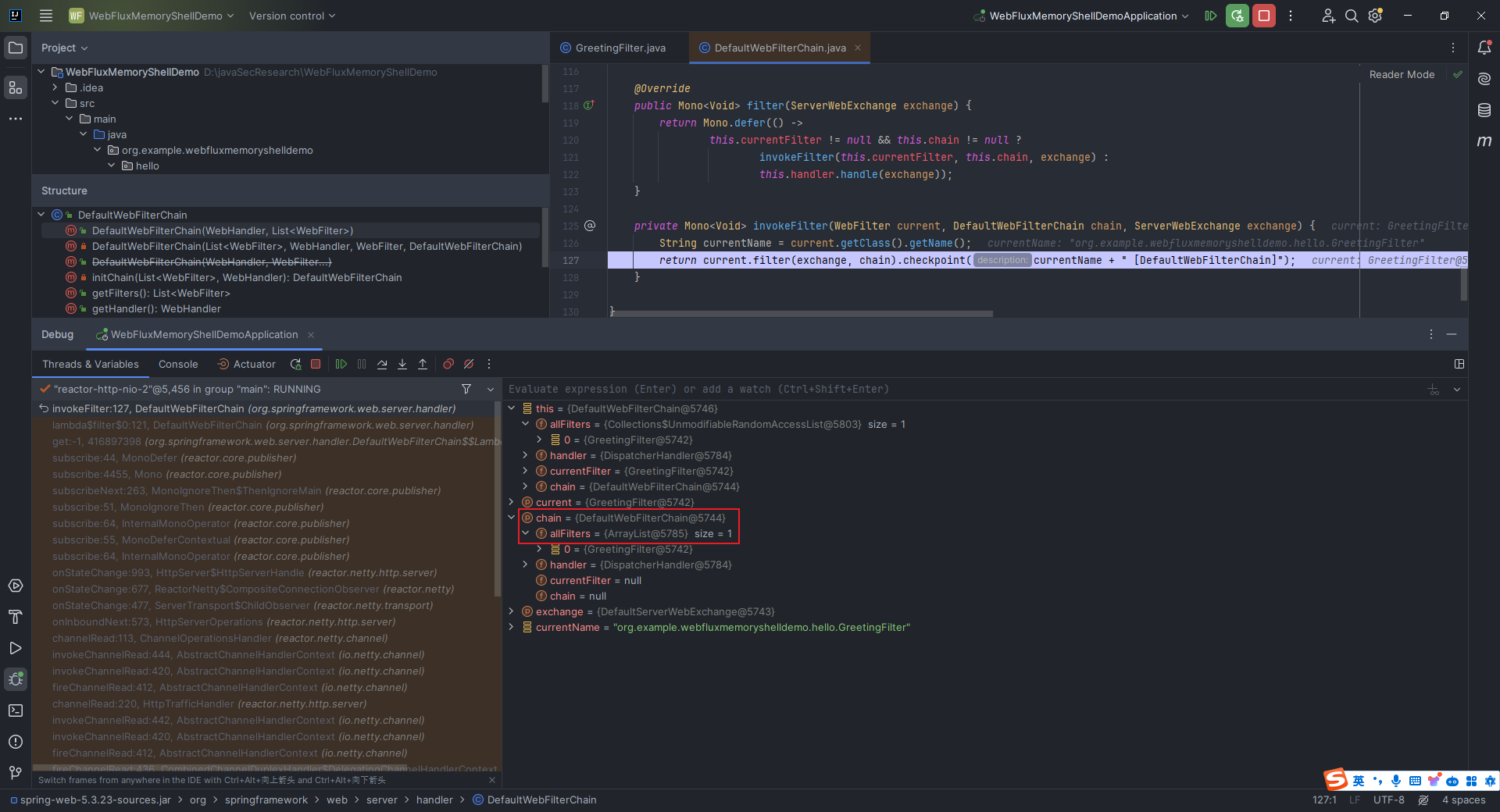The width and height of the screenshot is (1500, 812).
Task: Open the Services tool window icon
Action: pyautogui.click(x=16, y=586)
